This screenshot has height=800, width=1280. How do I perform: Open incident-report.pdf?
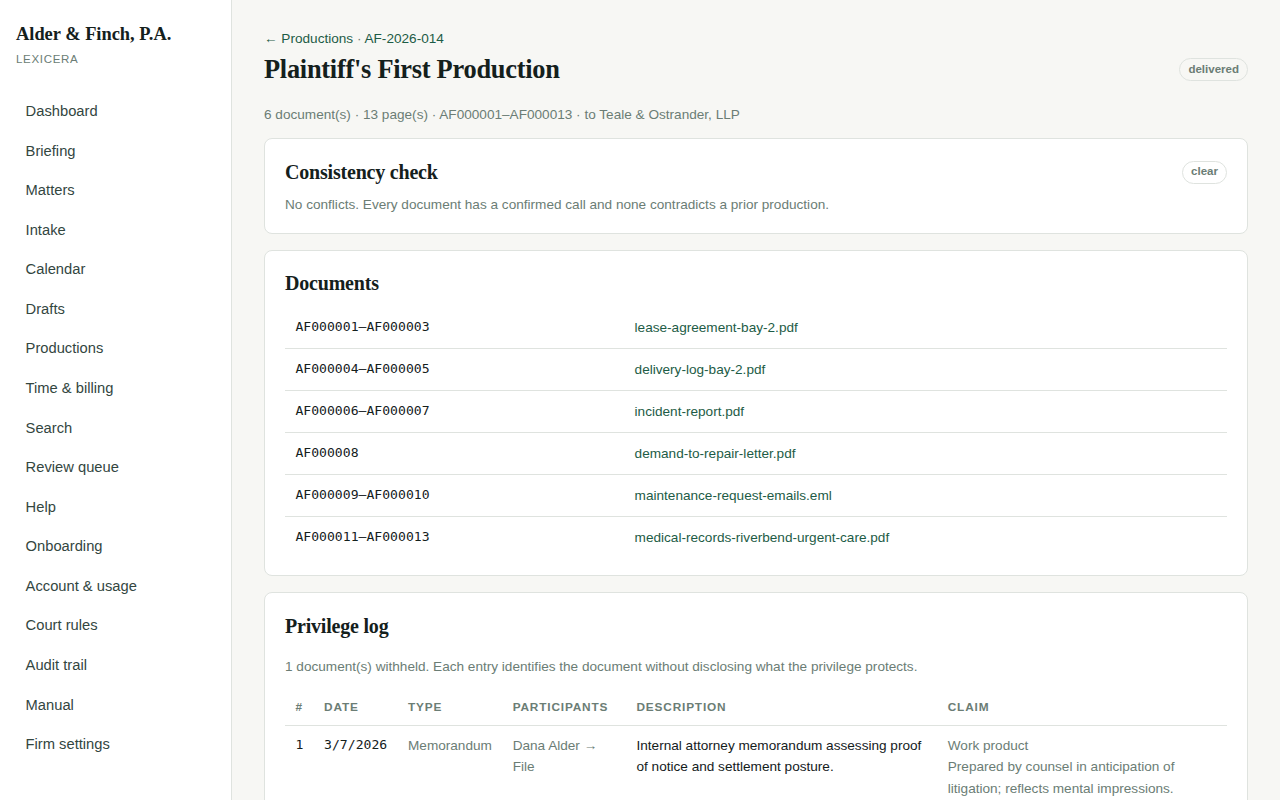pyautogui.click(x=689, y=411)
